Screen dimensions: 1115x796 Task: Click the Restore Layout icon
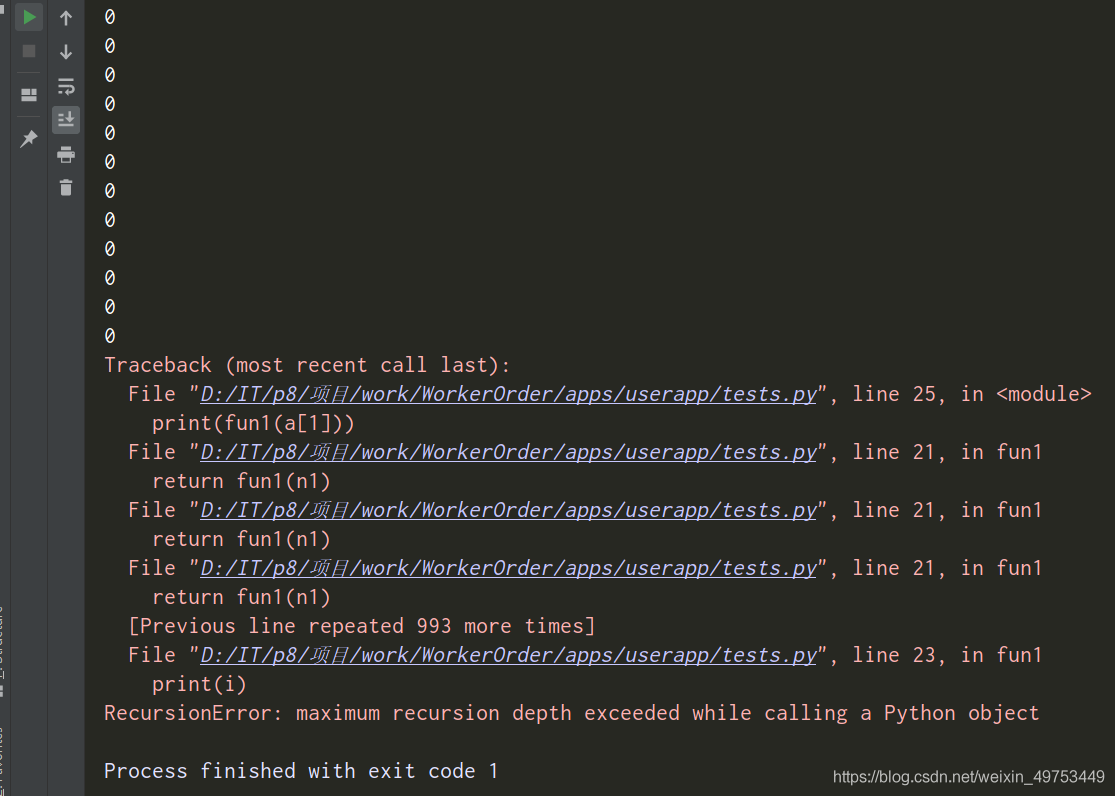[x=29, y=95]
